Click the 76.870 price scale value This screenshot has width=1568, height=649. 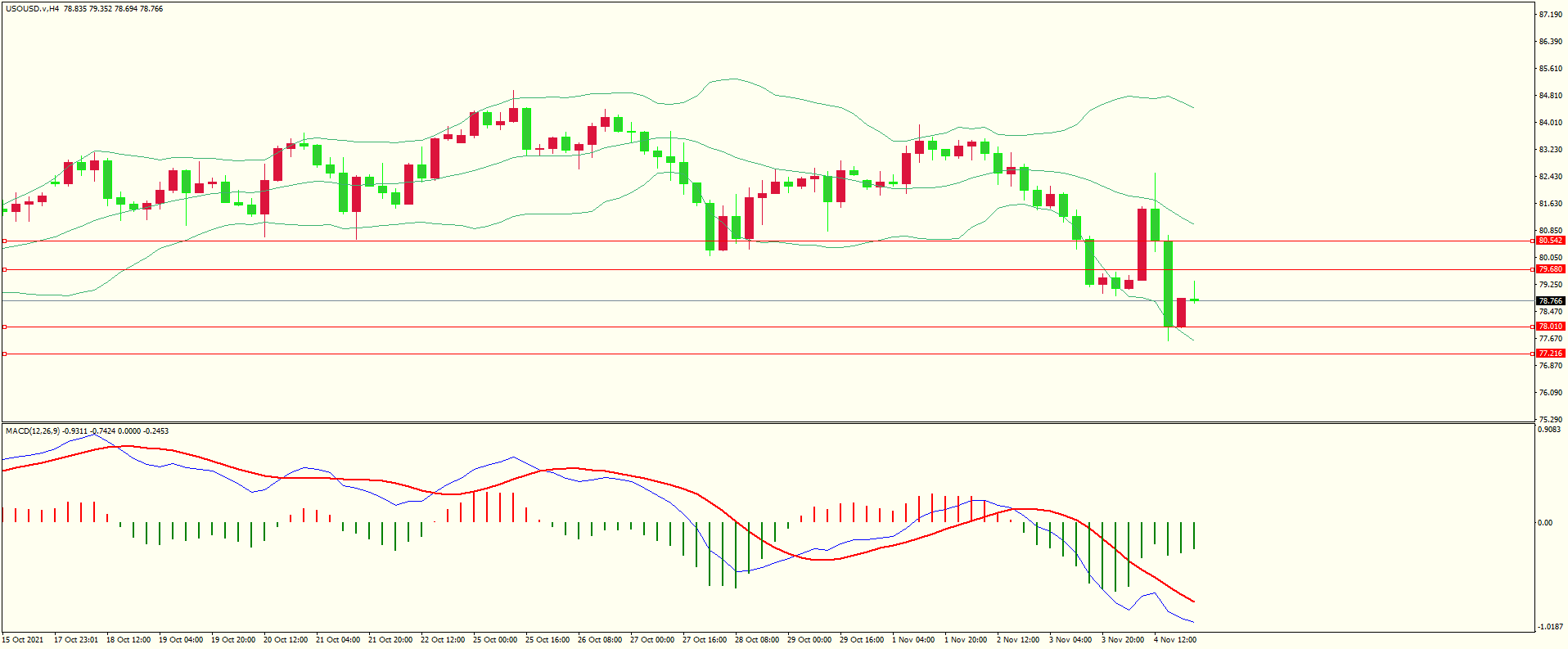click(x=1550, y=366)
